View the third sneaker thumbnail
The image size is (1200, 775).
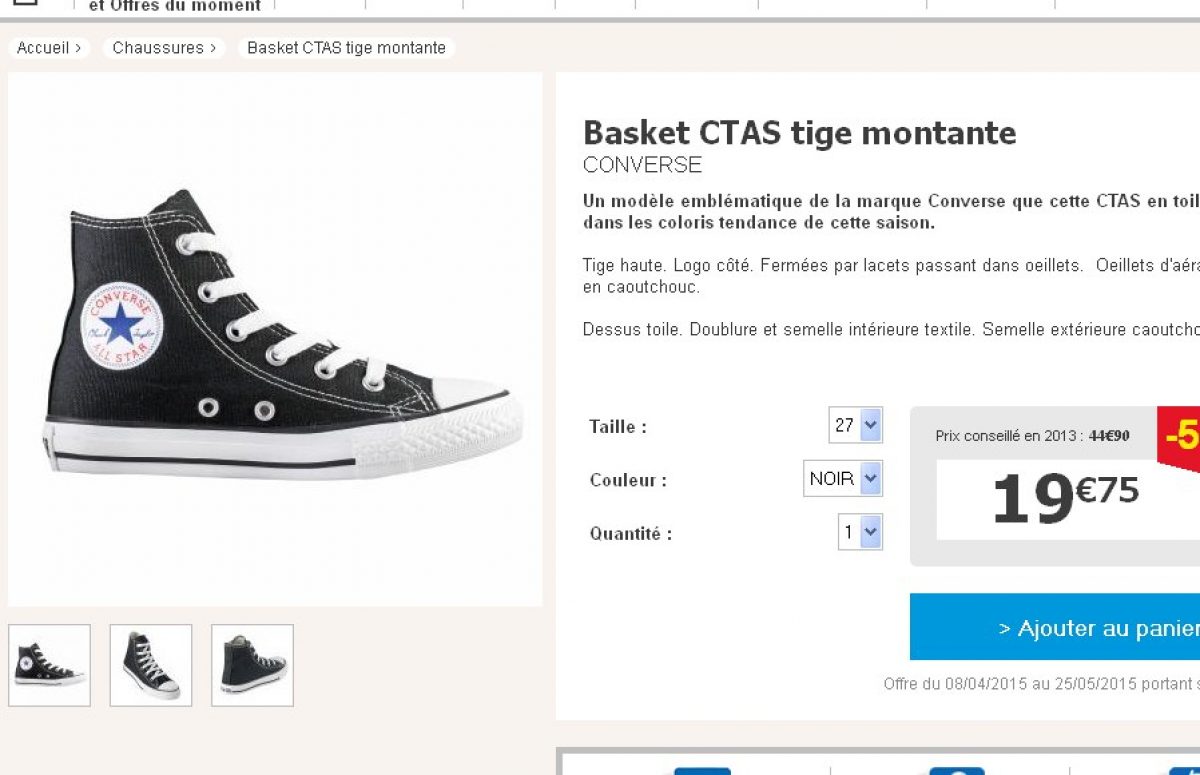tap(252, 665)
